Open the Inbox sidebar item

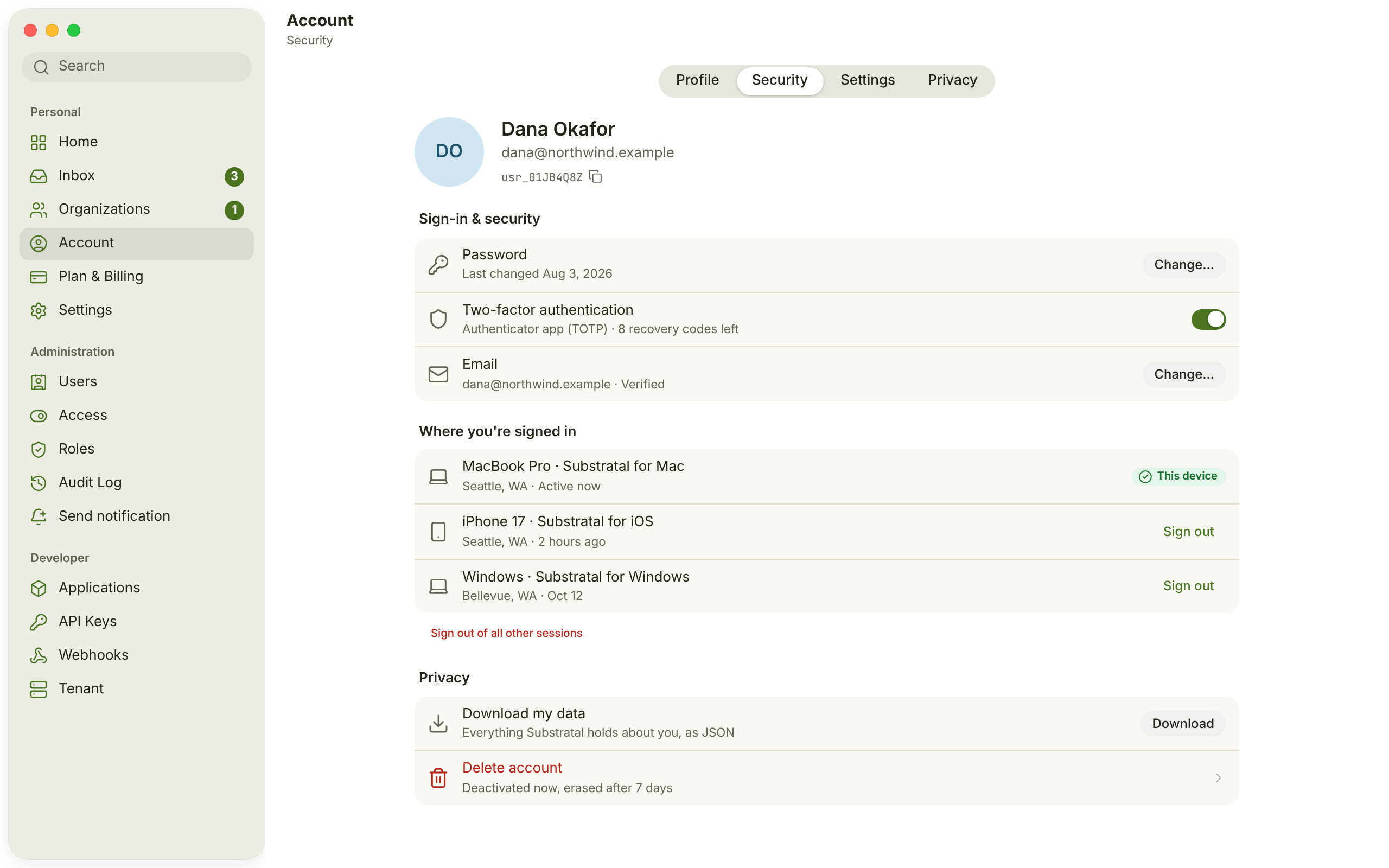[x=137, y=176]
